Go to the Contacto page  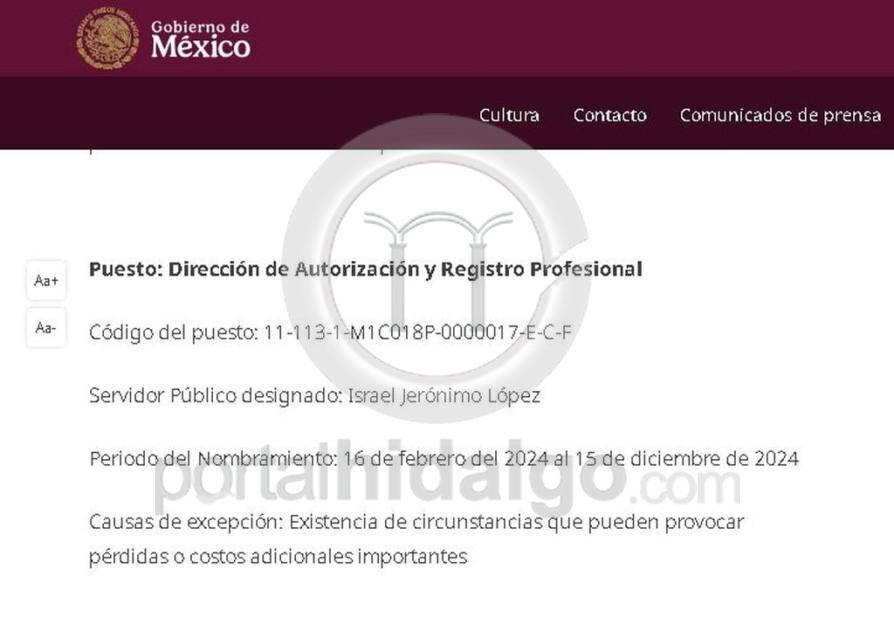click(609, 115)
